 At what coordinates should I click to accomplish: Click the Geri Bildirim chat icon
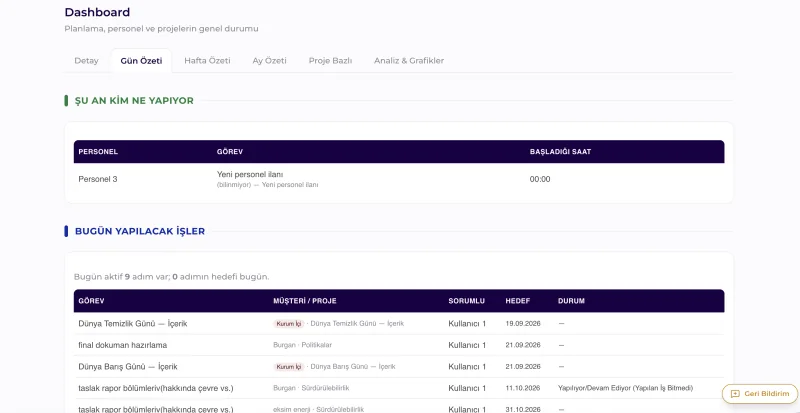pyautogui.click(x=735, y=394)
